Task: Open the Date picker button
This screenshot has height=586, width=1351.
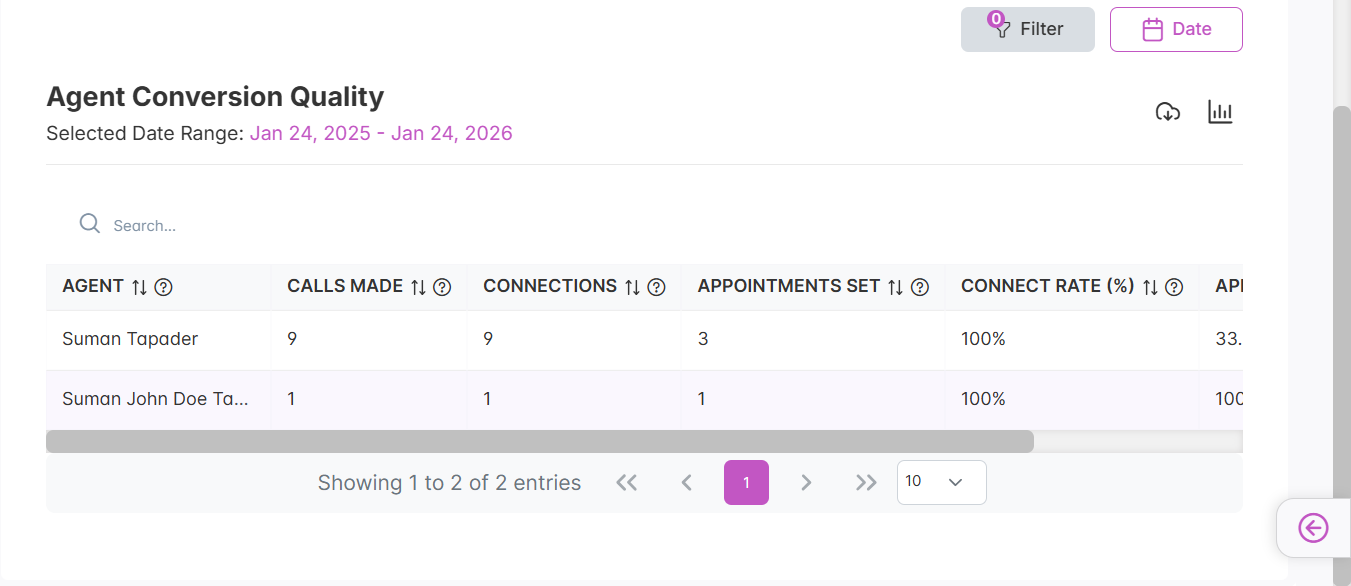Action: click(x=1176, y=29)
